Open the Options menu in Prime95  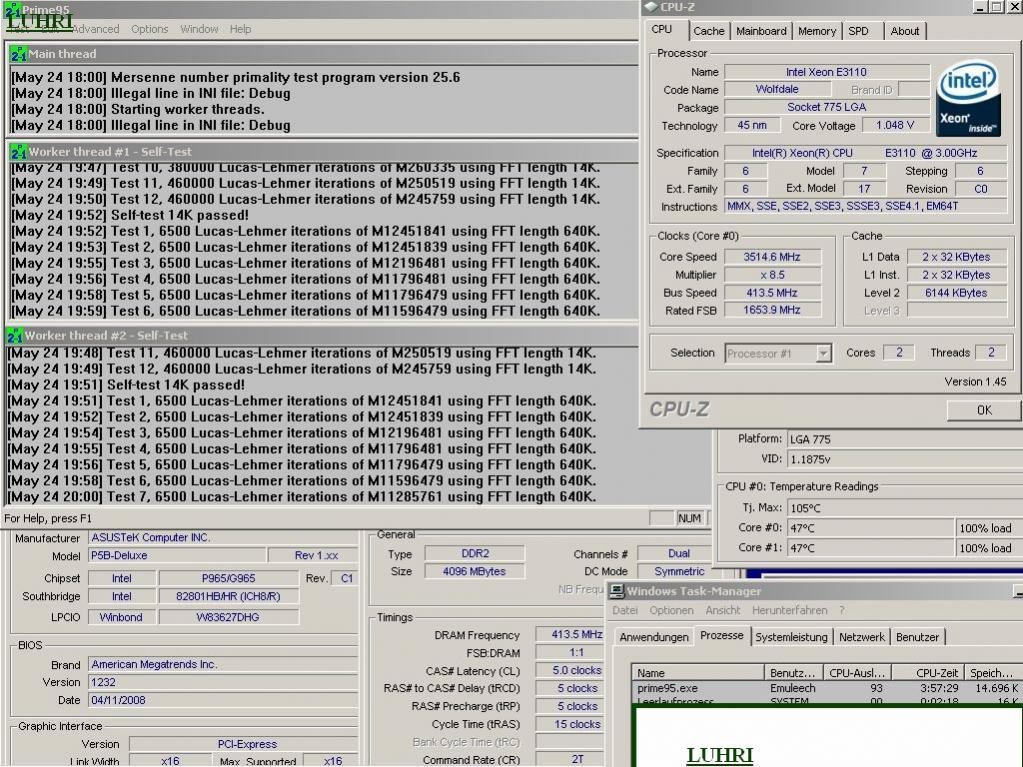tap(149, 29)
